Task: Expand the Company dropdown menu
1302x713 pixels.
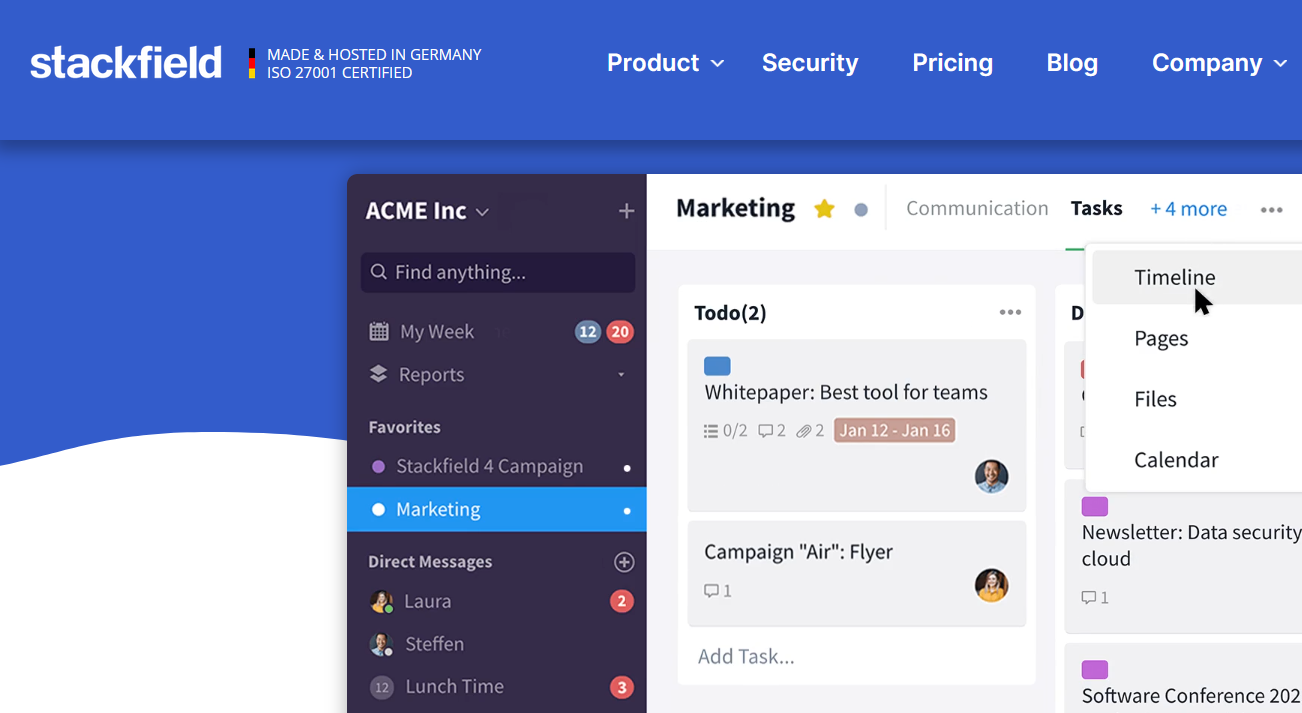Action: coord(1219,63)
